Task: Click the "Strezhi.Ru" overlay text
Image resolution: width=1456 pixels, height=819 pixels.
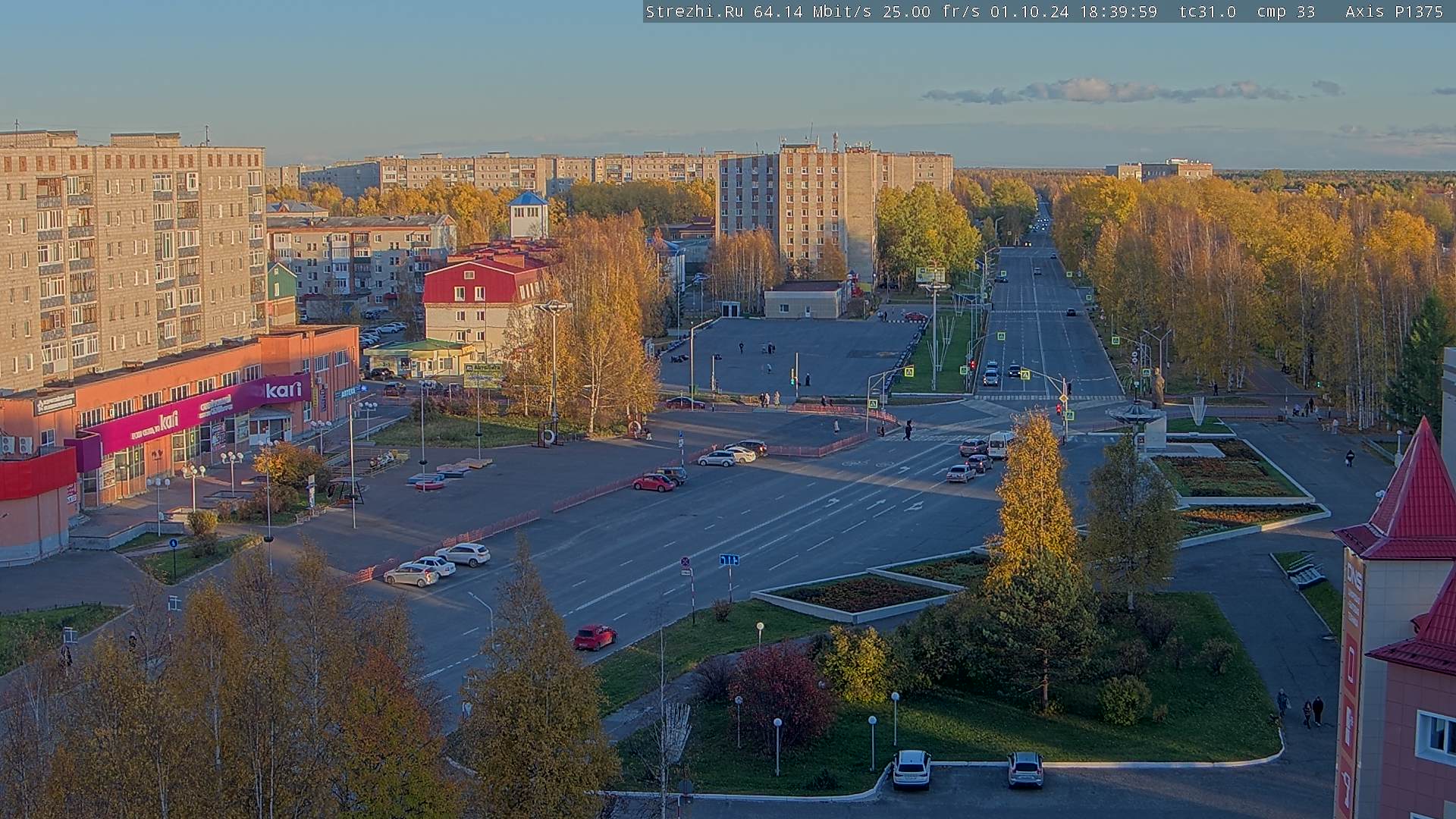Action: pyautogui.click(x=695, y=11)
